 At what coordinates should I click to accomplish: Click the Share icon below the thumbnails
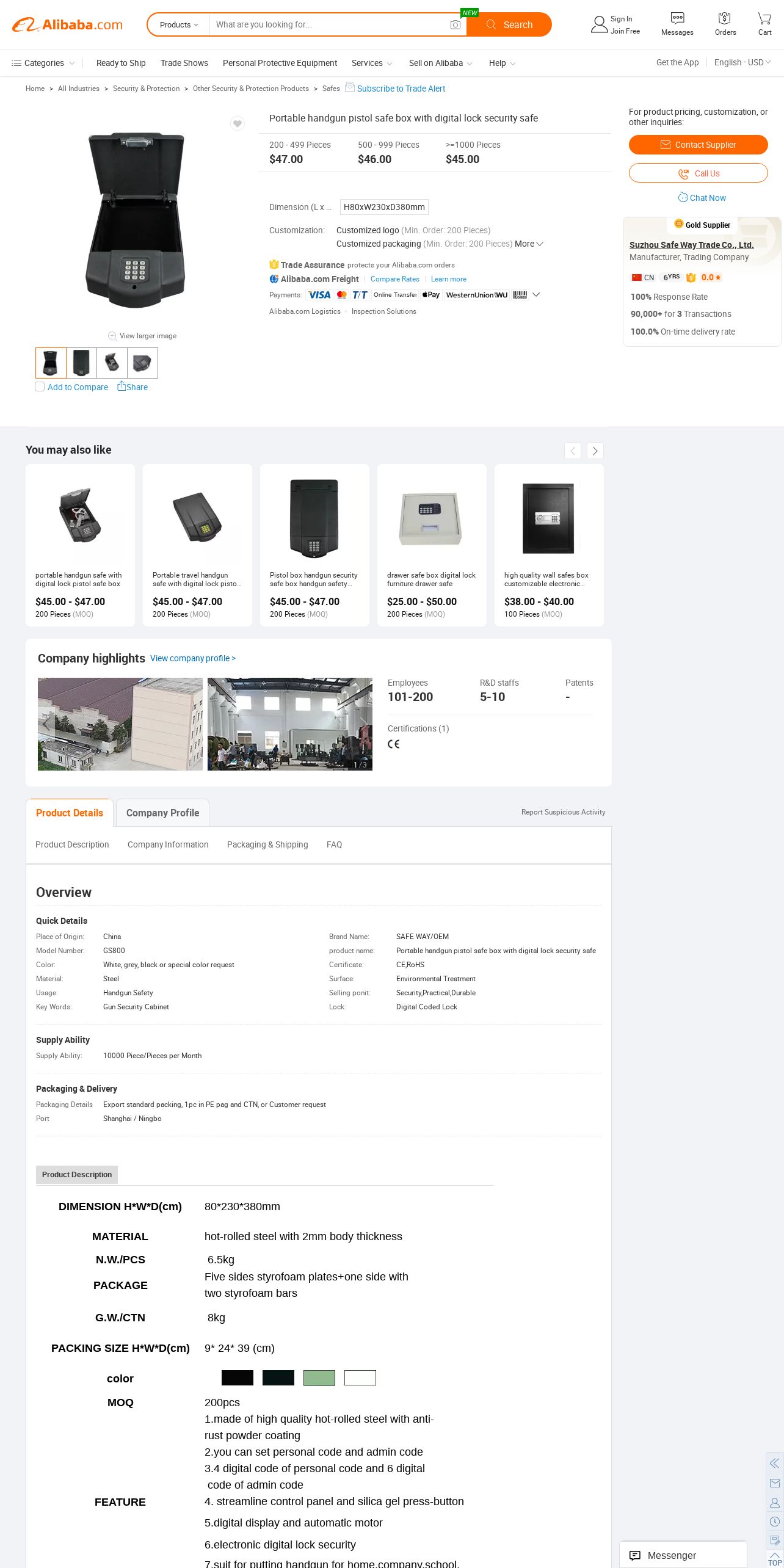pyautogui.click(x=122, y=386)
